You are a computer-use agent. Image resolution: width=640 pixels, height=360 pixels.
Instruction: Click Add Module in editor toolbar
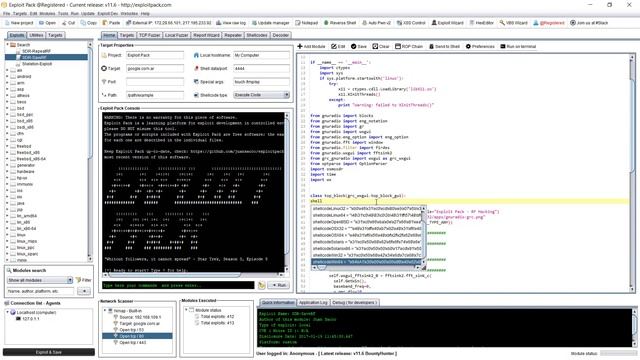[311, 47]
